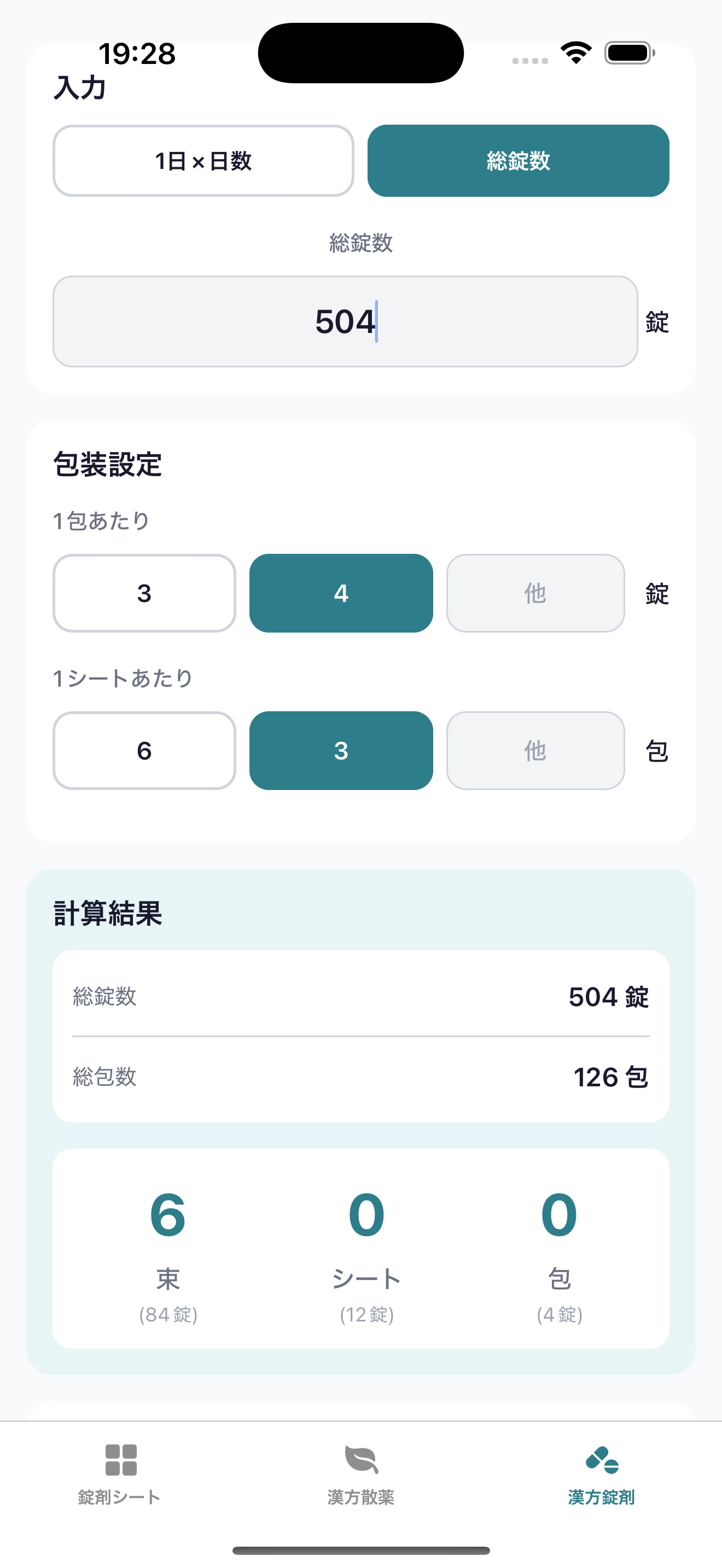Viewport: 722px width, 1568px height.
Task: Switch to the 錠剤シート tab label
Action: pos(119,1497)
